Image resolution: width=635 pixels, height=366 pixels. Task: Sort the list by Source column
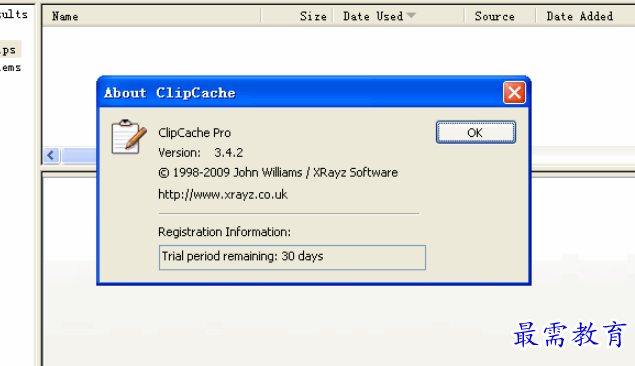tap(500, 16)
